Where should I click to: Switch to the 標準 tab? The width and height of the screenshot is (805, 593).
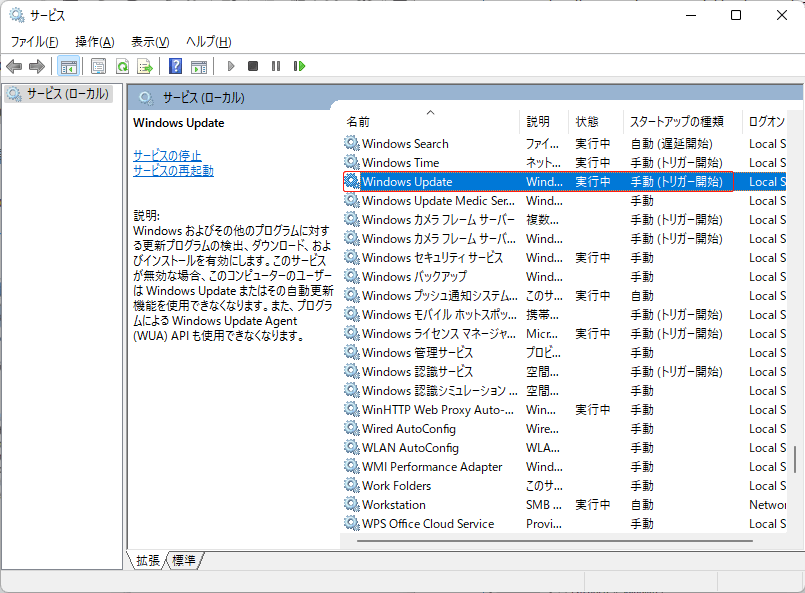coord(183,560)
